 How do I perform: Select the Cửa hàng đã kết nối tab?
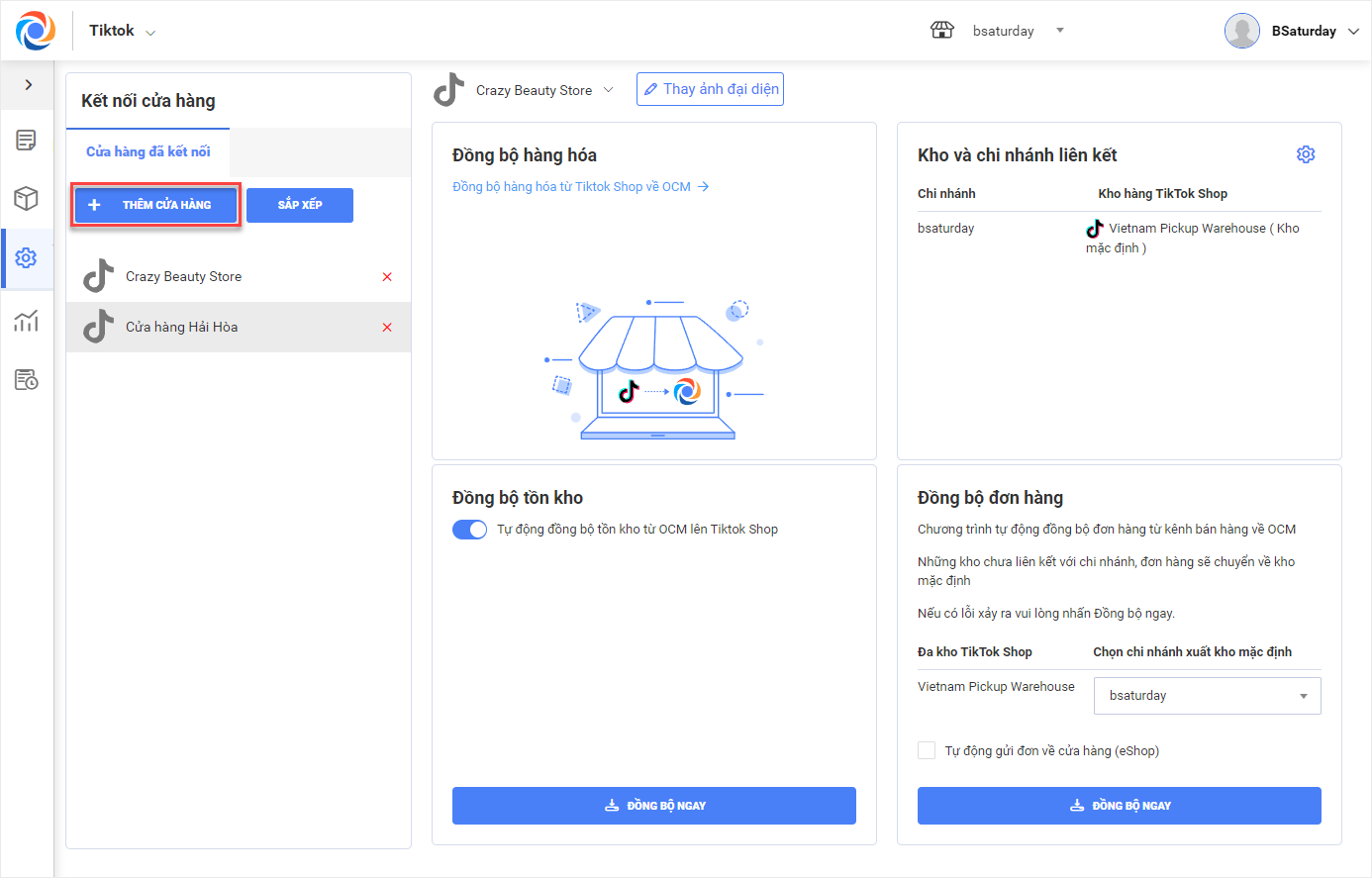148,152
